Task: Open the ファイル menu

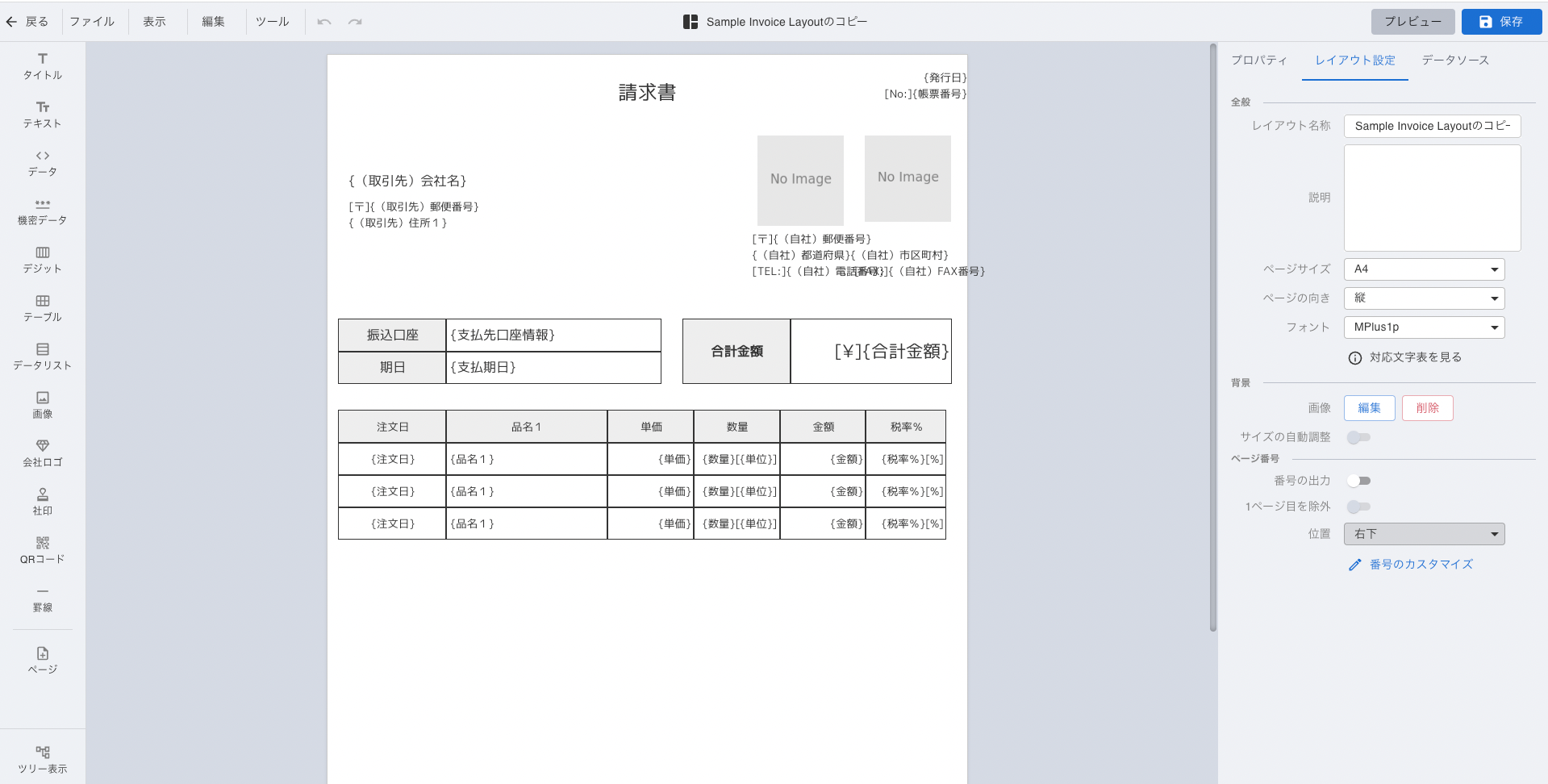Action: pyautogui.click(x=92, y=22)
